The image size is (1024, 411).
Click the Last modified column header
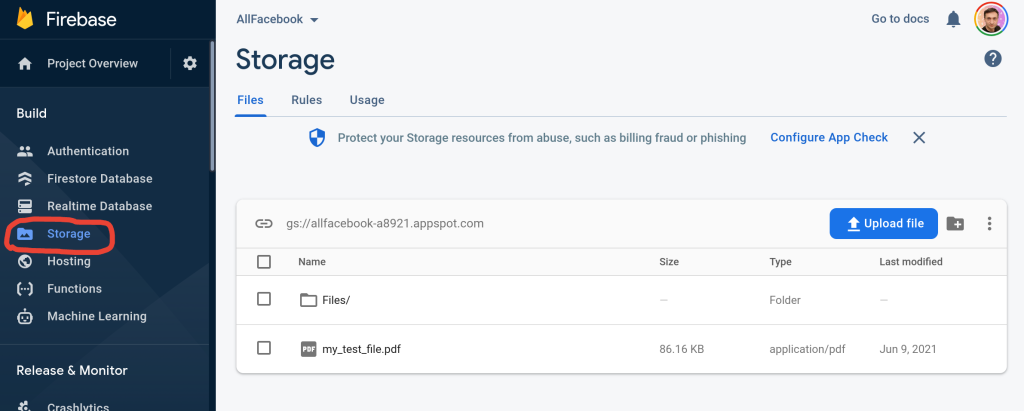[x=911, y=261]
